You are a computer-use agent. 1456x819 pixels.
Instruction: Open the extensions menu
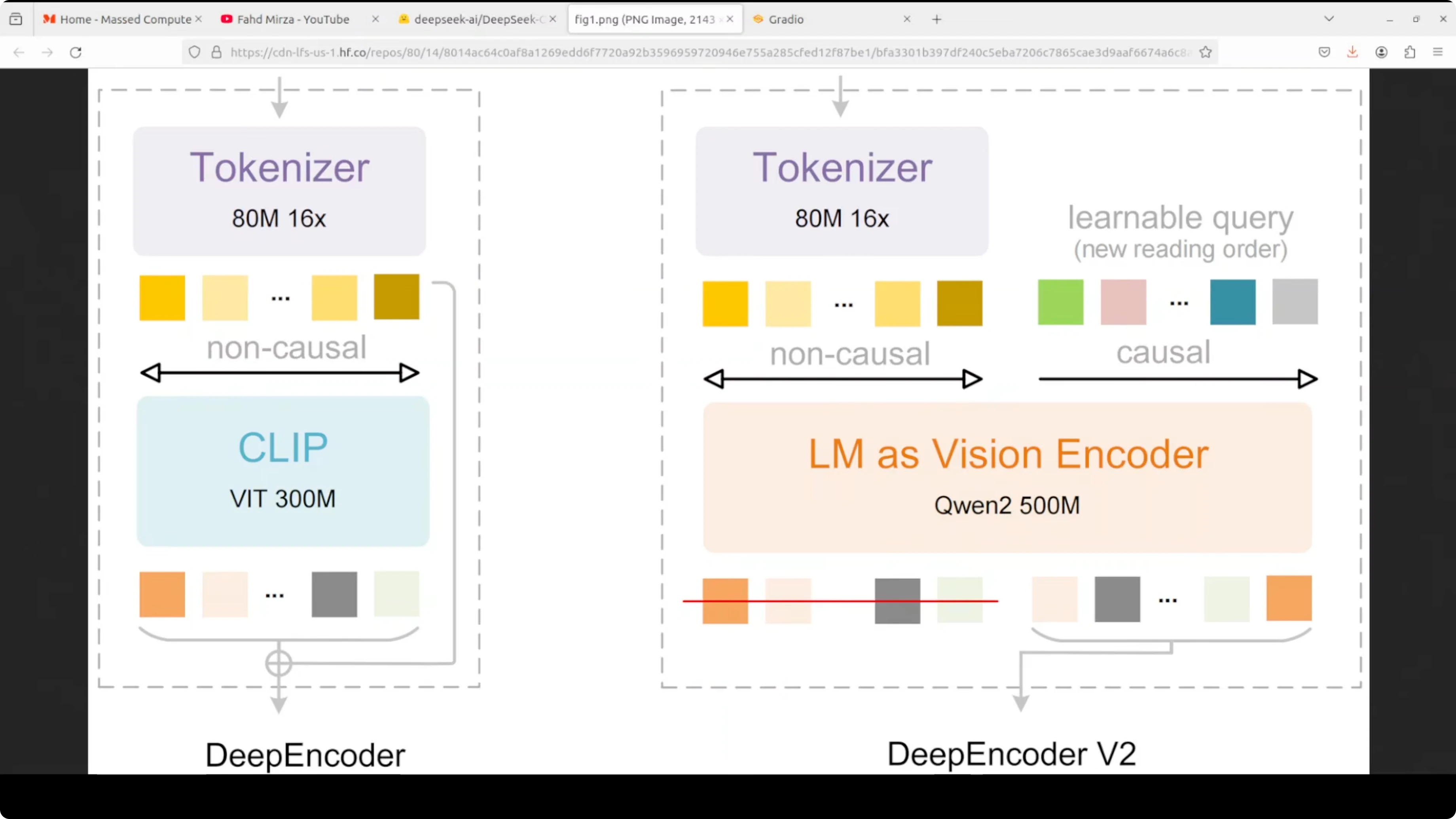pos(1410,53)
